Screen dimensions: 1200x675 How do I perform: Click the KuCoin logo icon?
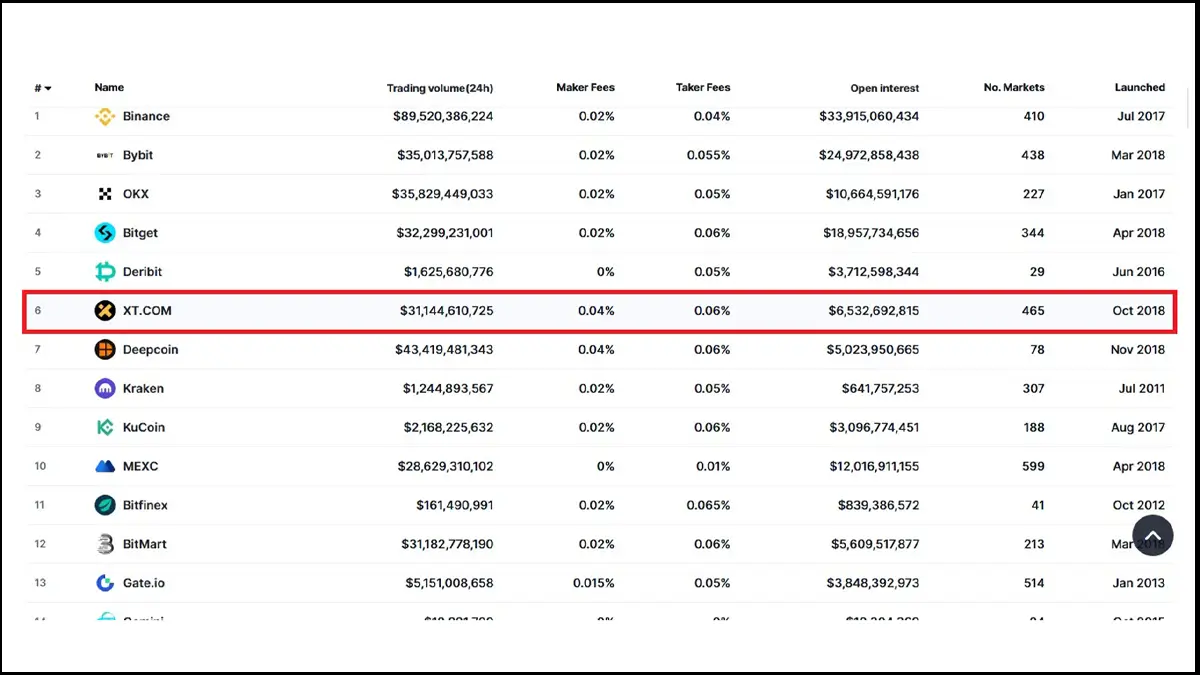point(105,427)
